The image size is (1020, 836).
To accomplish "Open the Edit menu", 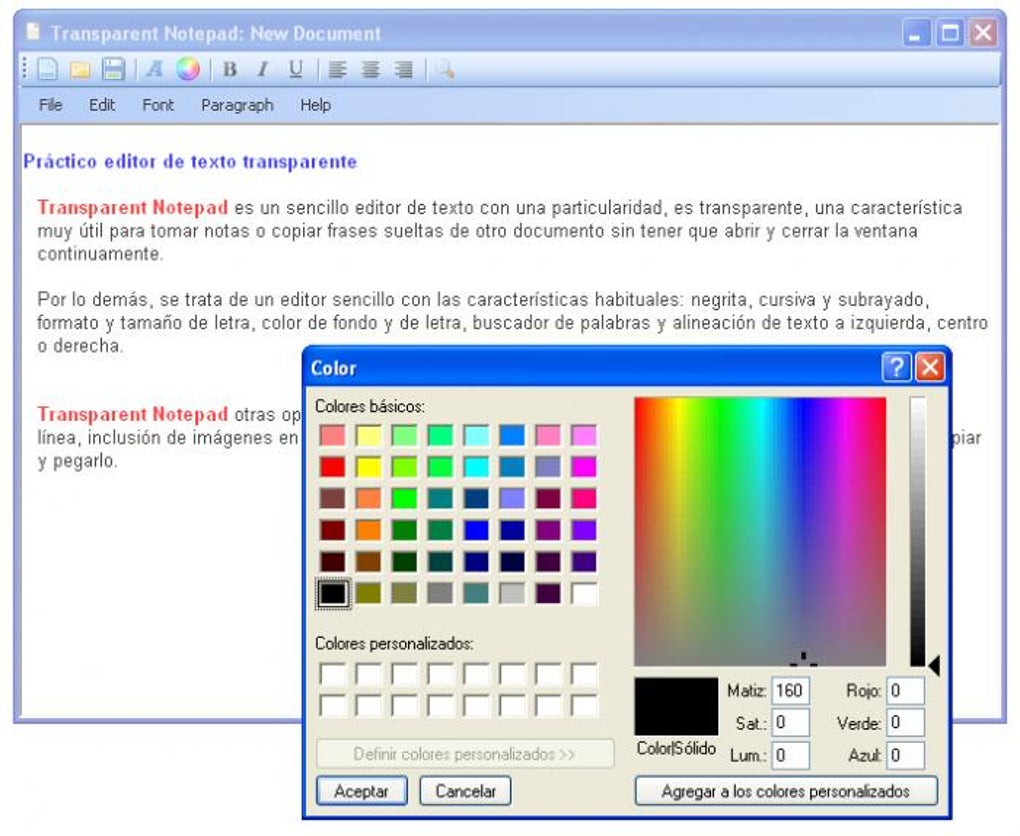I will (x=102, y=105).
